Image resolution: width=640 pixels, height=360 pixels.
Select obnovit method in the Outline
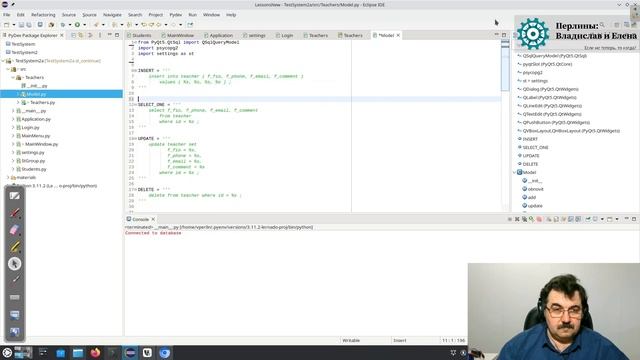536,189
